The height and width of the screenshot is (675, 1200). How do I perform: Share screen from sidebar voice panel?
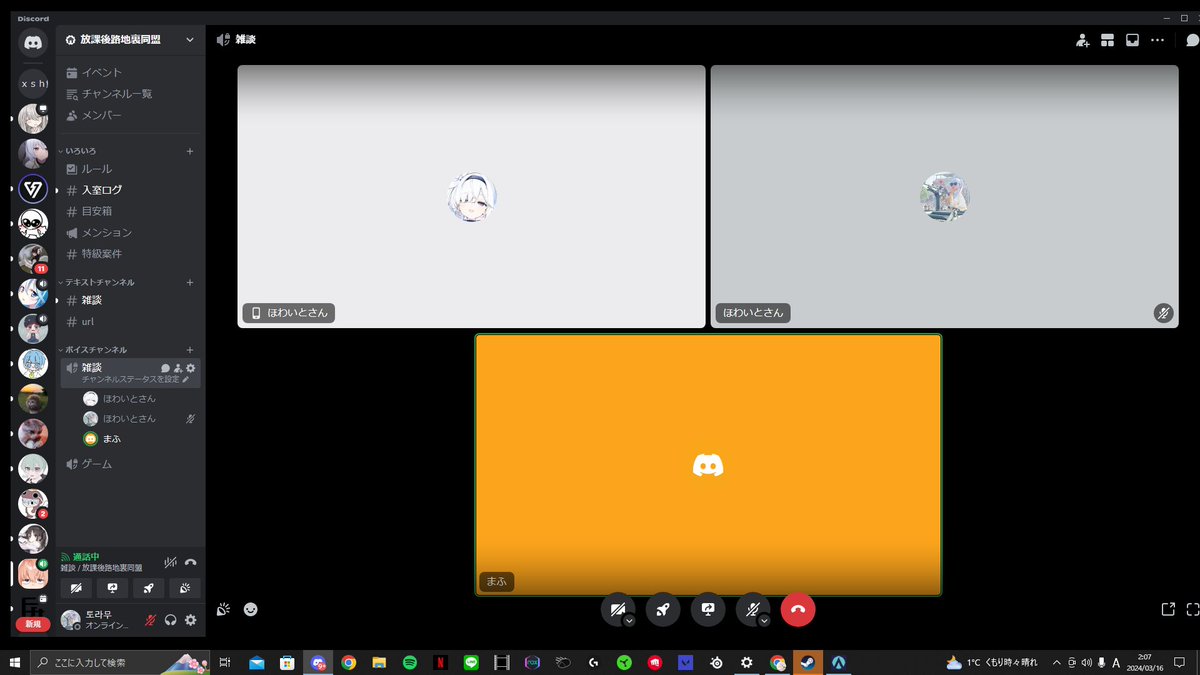point(112,588)
